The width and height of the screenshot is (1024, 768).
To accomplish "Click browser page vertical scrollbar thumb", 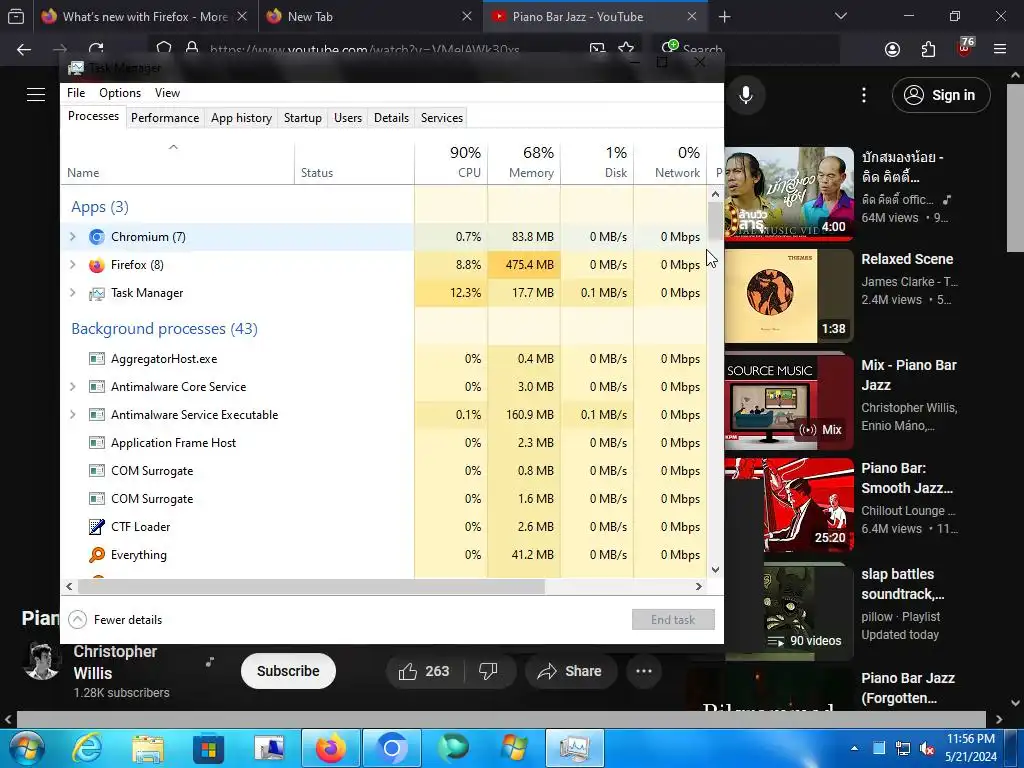I will click(x=1016, y=170).
